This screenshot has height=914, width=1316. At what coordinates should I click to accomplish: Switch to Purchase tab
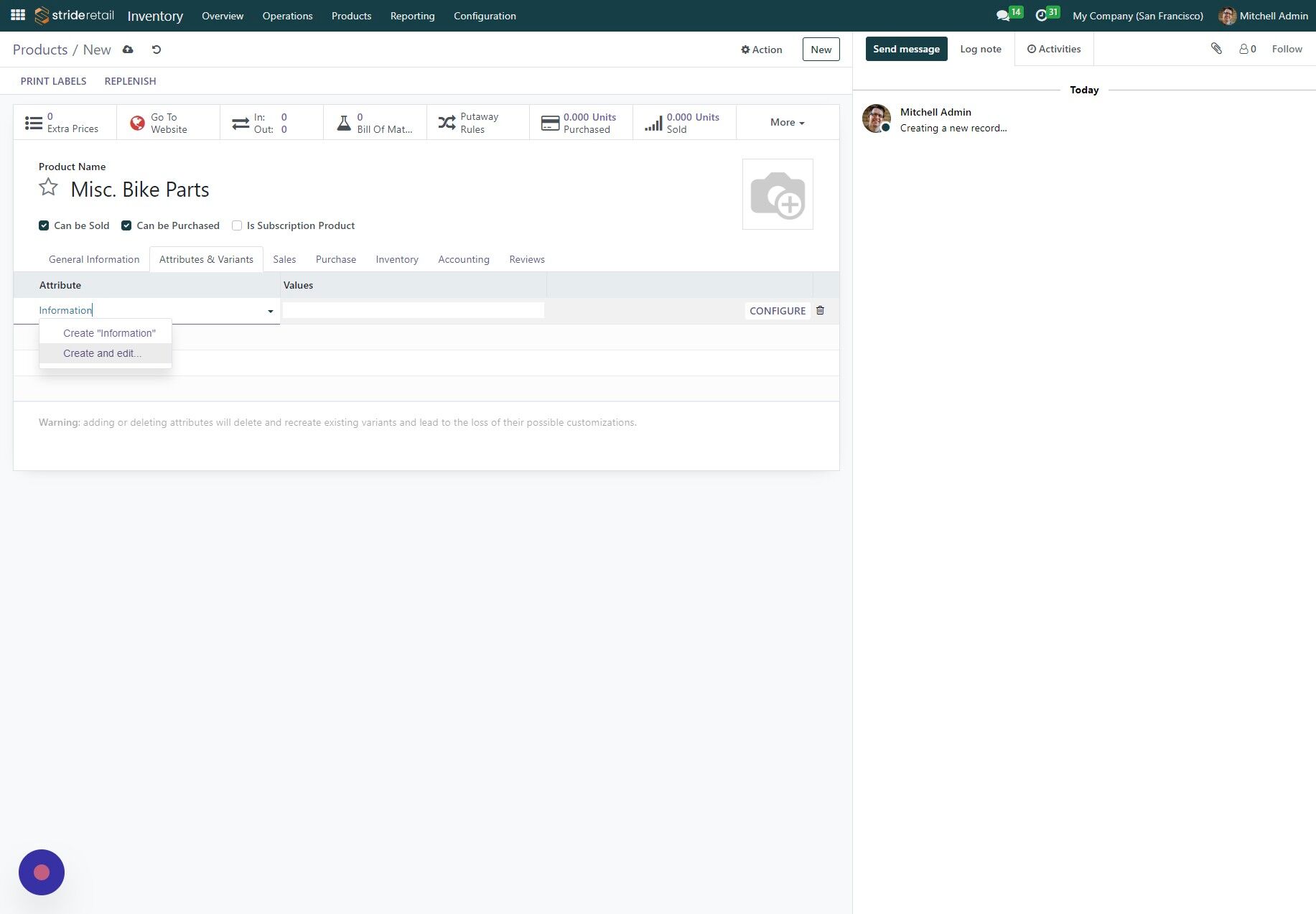(336, 259)
